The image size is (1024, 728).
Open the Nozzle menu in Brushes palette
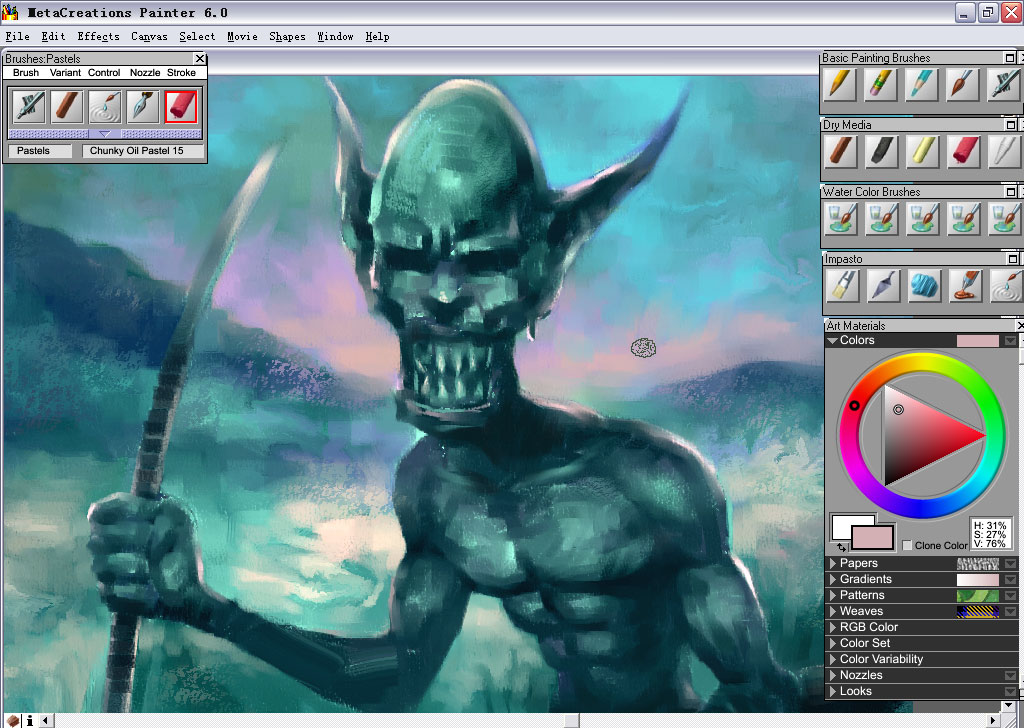(x=145, y=72)
